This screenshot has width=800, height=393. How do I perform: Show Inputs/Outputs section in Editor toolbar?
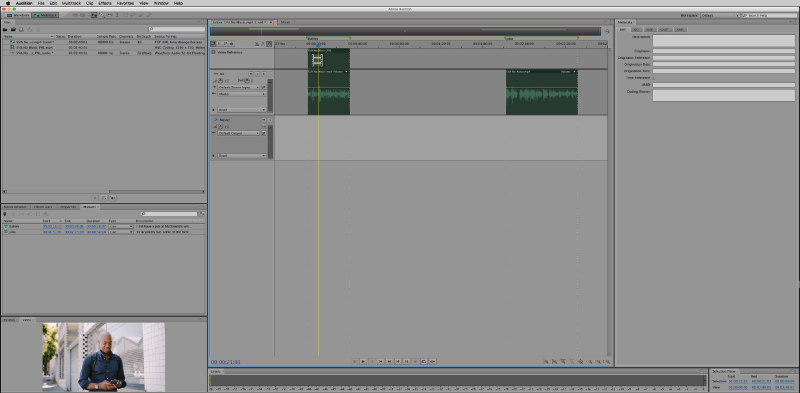coord(213,43)
